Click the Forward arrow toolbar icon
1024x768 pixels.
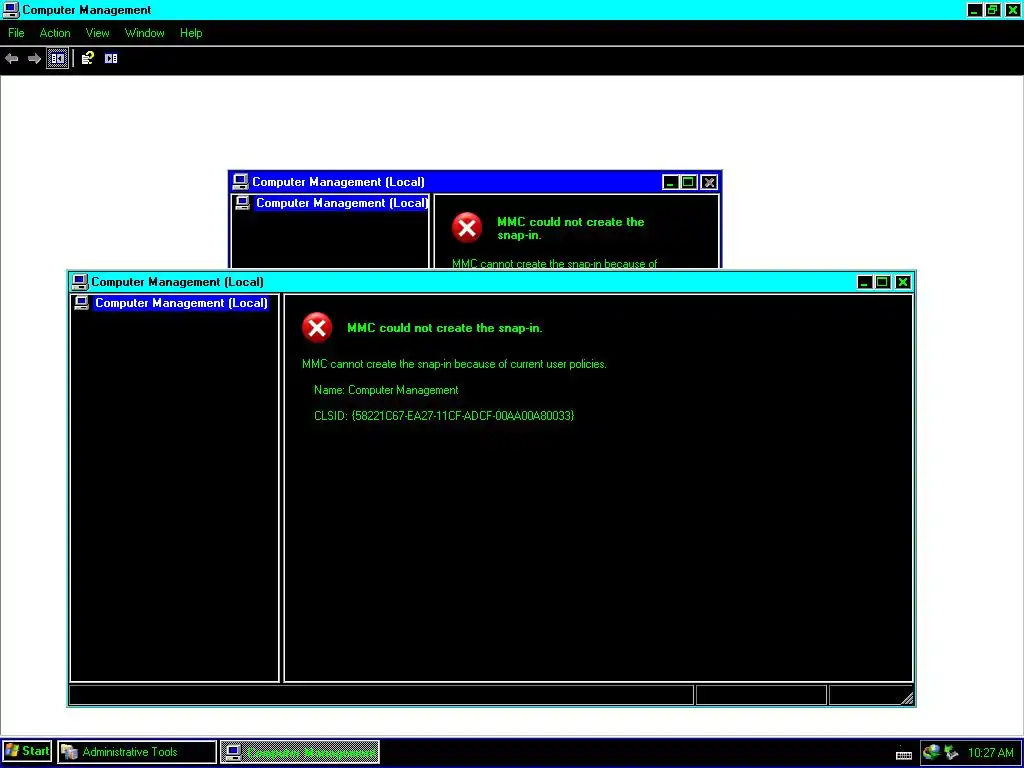34,59
